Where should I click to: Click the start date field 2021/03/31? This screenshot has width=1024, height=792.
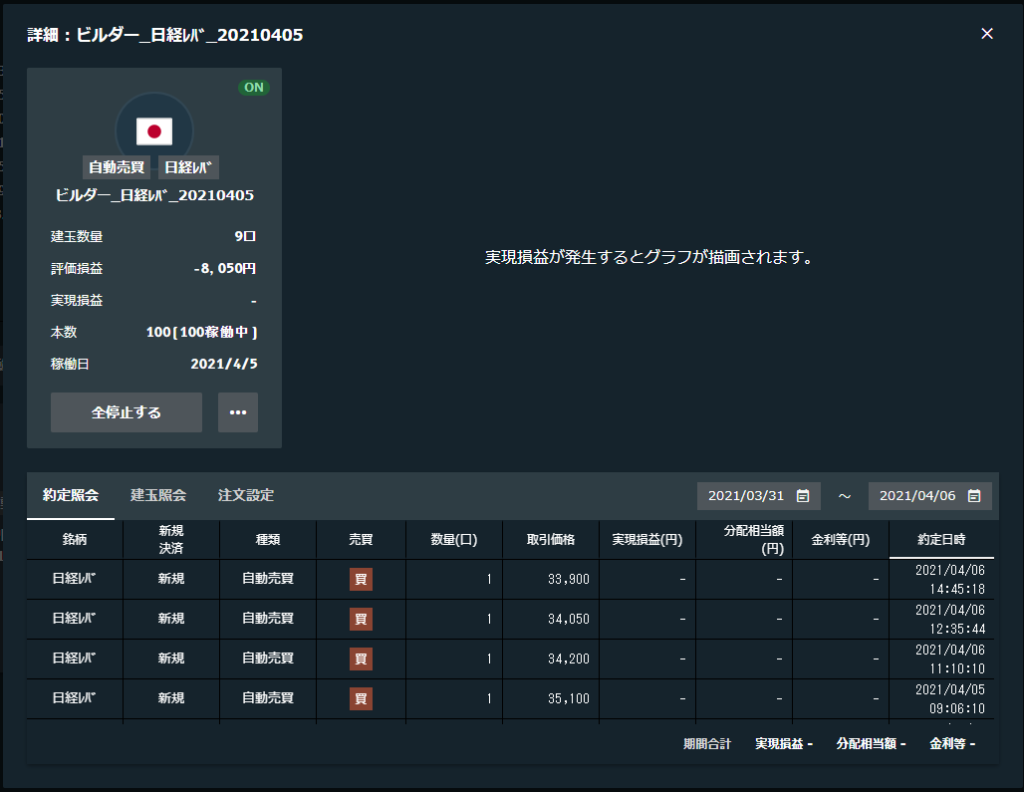pyautogui.click(x=748, y=496)
